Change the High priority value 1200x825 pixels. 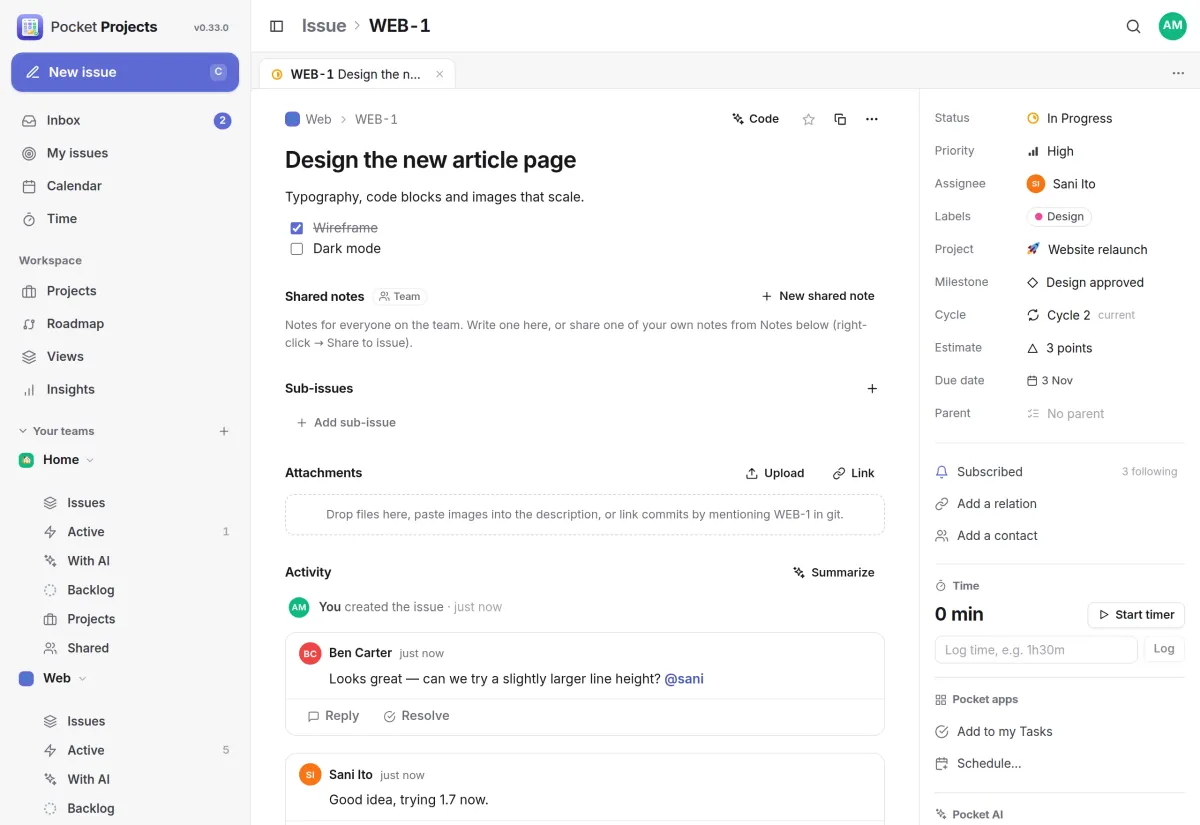click(x=1050, y=151)
